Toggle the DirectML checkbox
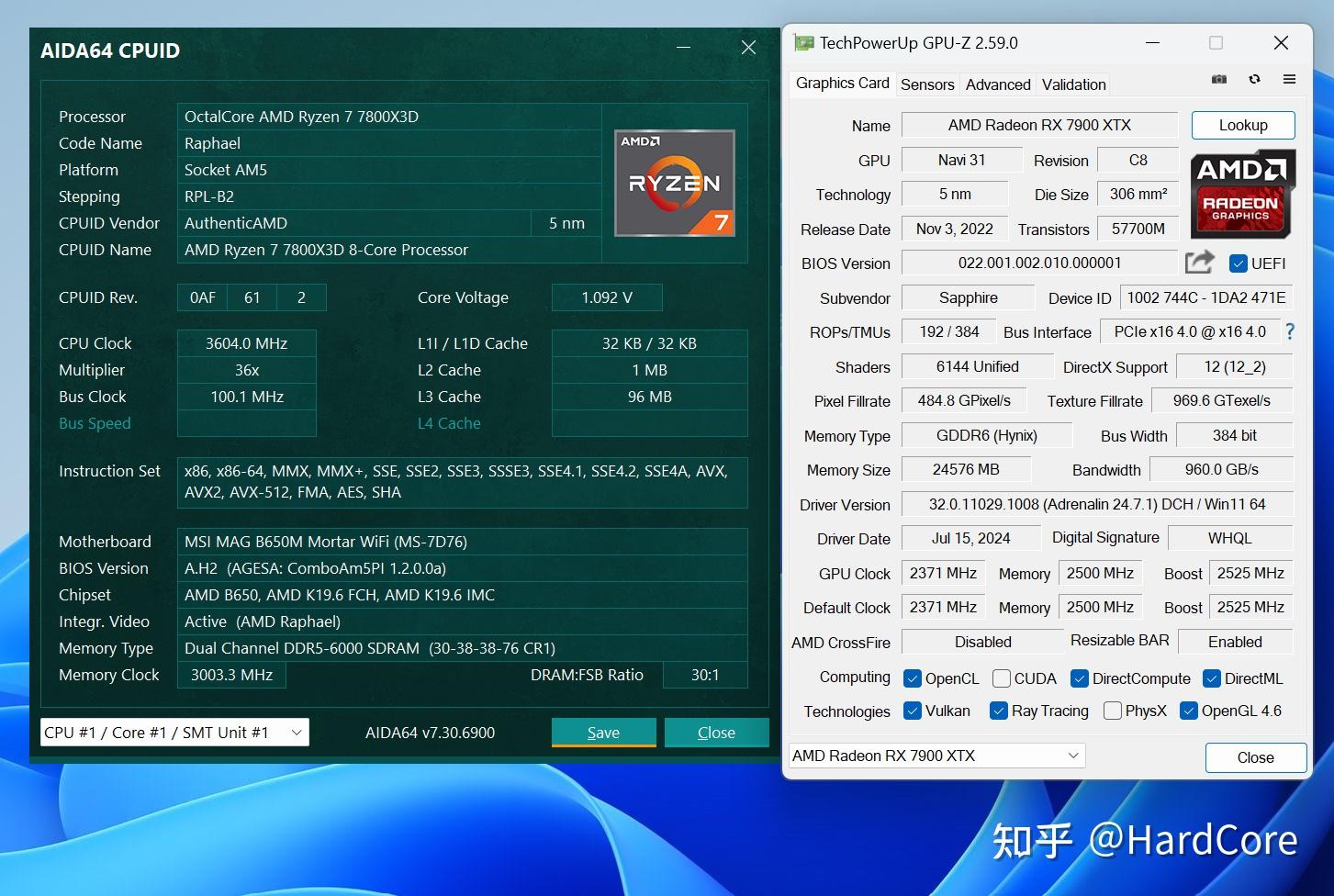The width and height of the screenshot is (1334, 896). pos(1212,678)
